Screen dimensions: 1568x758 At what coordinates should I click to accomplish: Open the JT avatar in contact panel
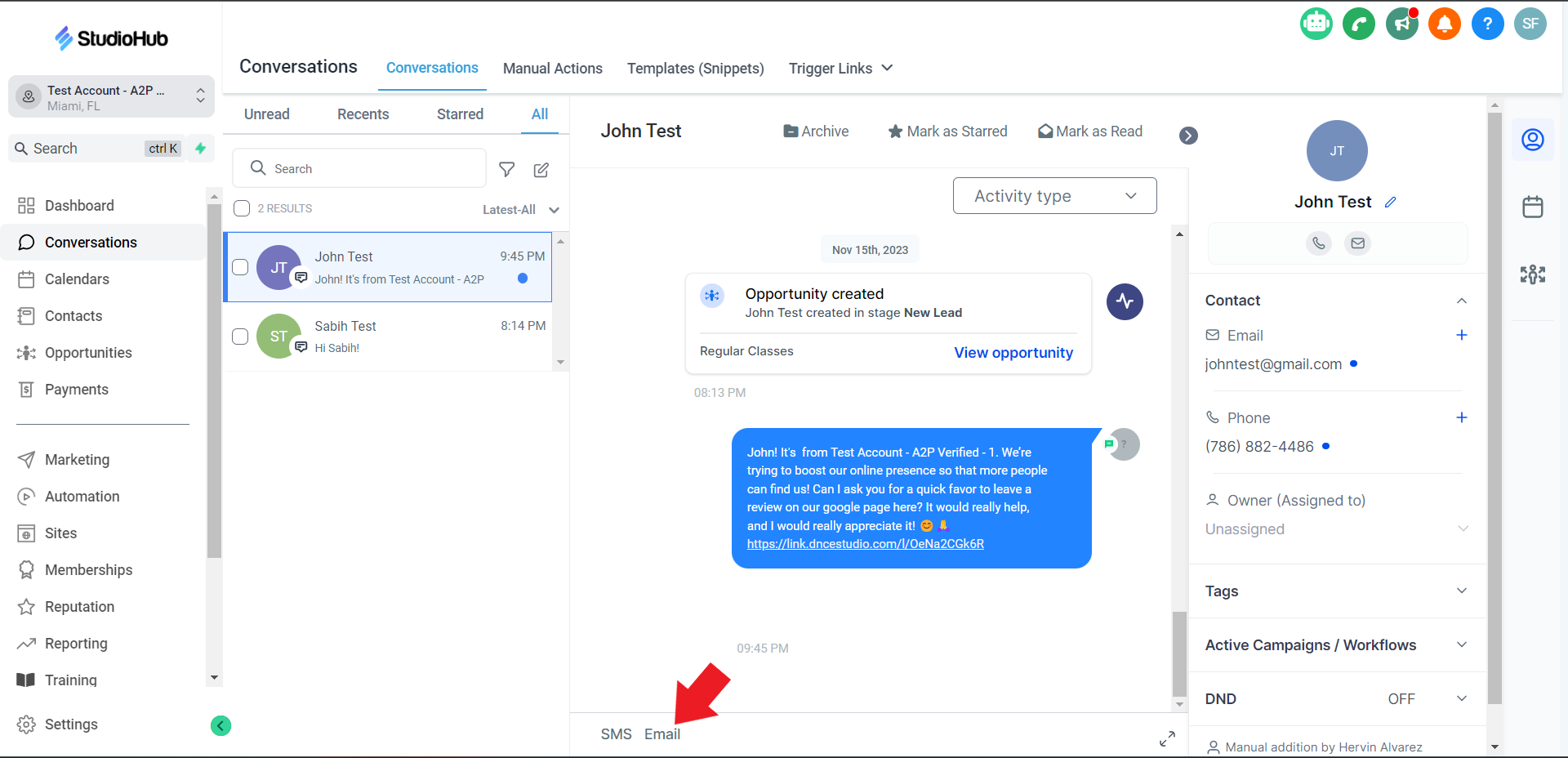click(1337, 151)
